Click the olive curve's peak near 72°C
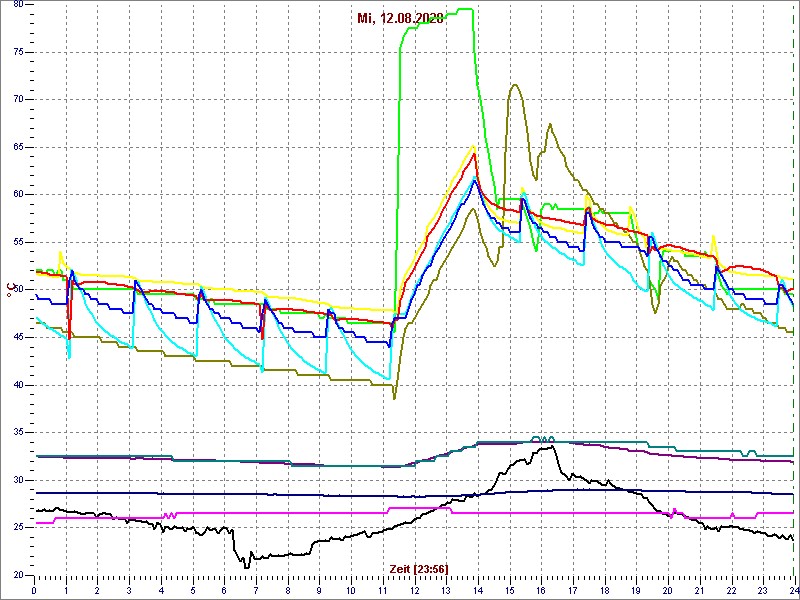The width and height of the screenshot is (800, 600). (x=514, y=85)
